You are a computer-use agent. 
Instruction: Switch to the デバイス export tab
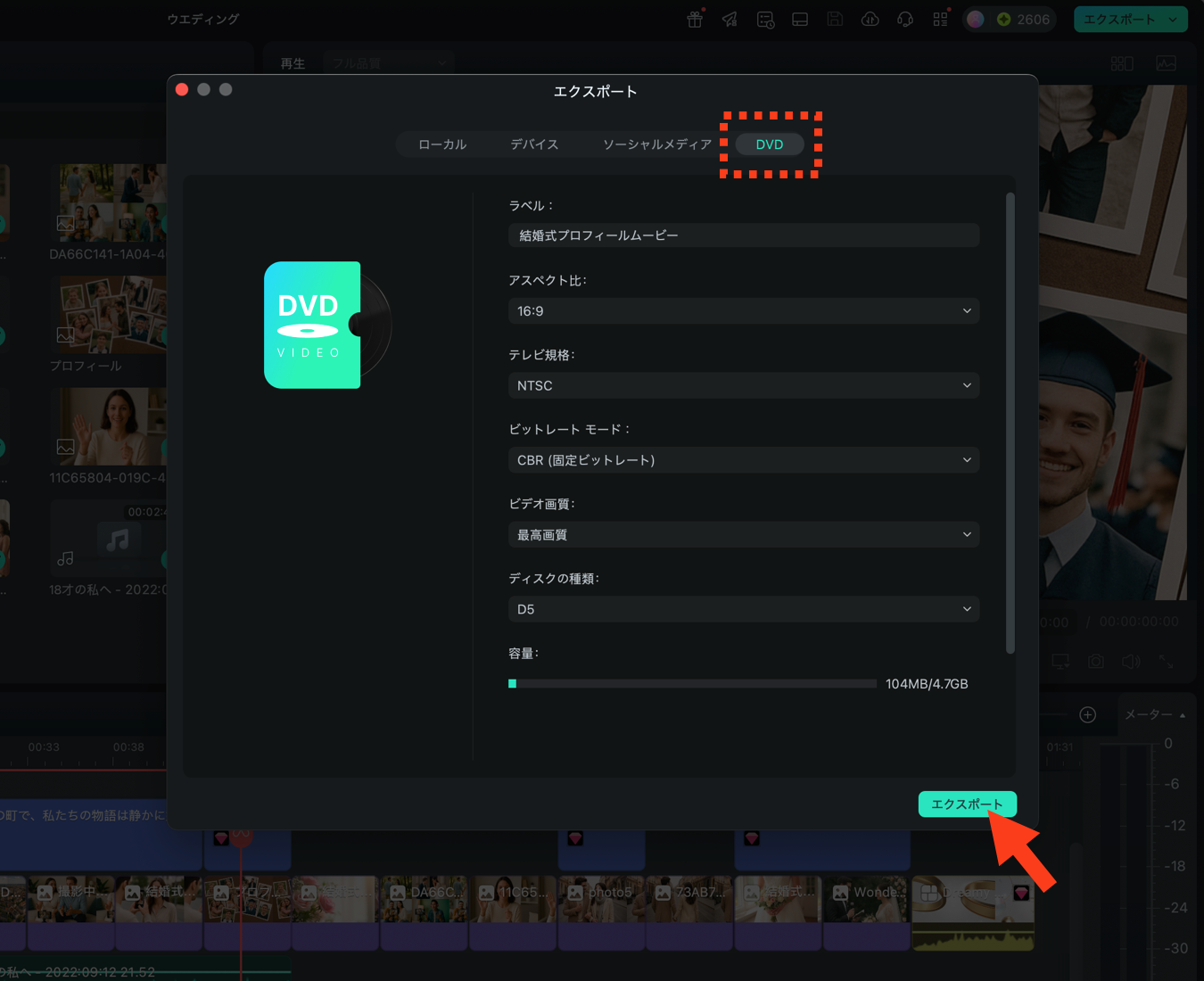pyautogui.click(x=534, y=144)
